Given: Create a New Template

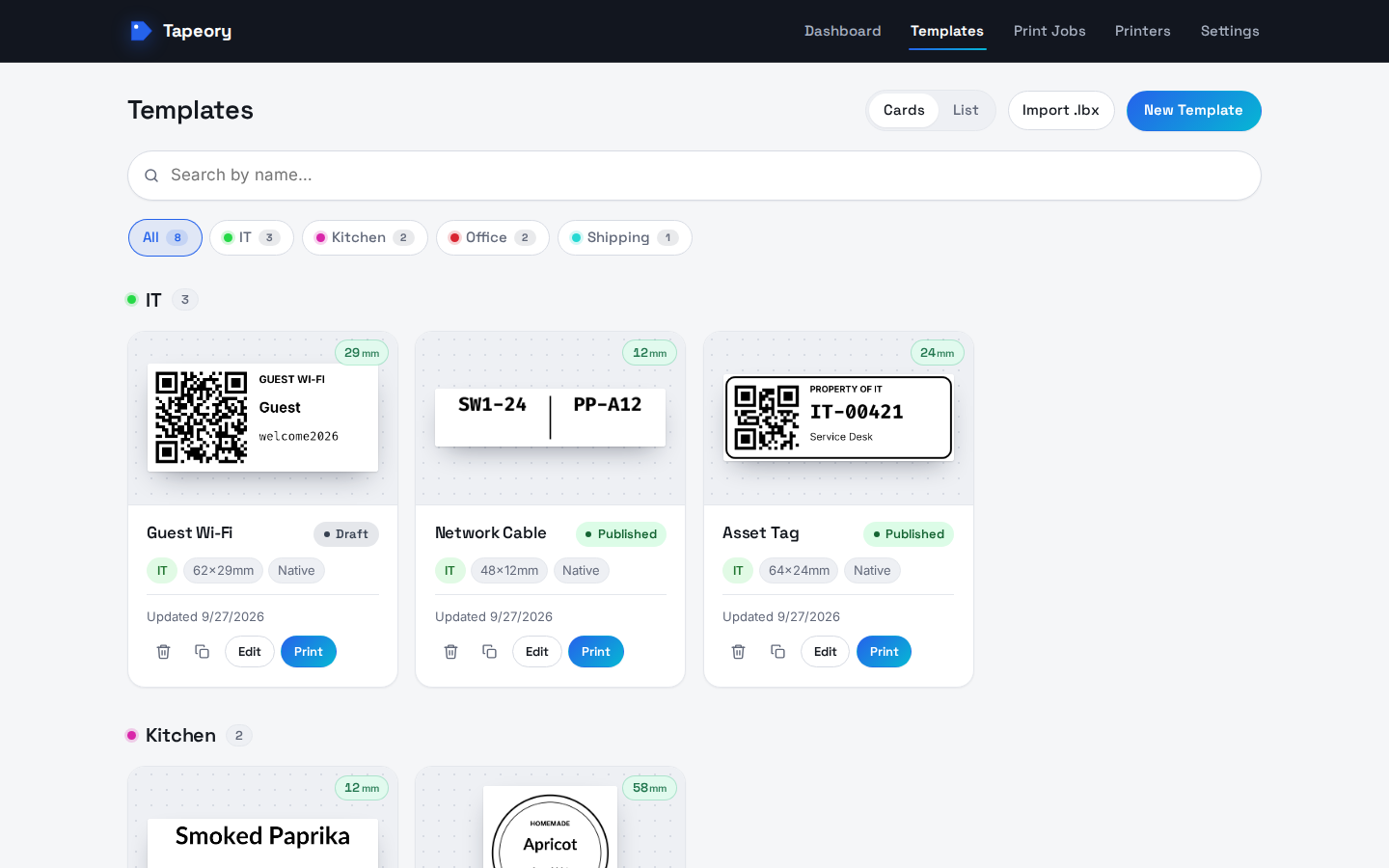Looking at the screenshot, I should click(x=1194, y=110).
